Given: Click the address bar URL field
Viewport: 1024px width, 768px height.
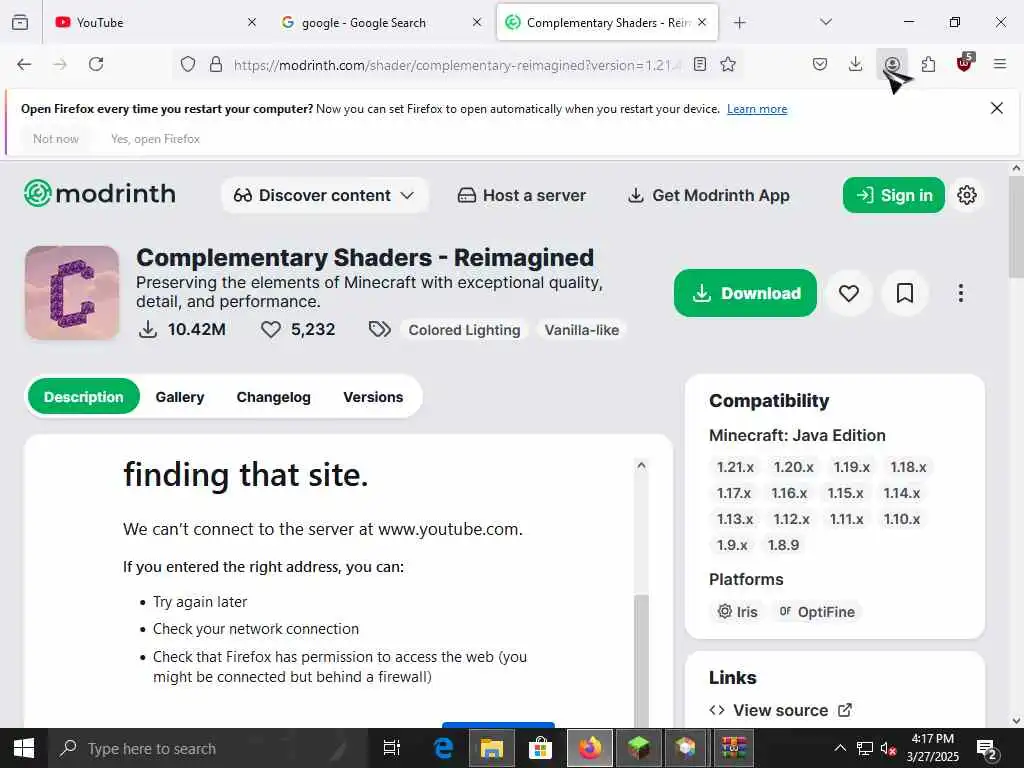Looking at the screenshot, I should [457, 65].
